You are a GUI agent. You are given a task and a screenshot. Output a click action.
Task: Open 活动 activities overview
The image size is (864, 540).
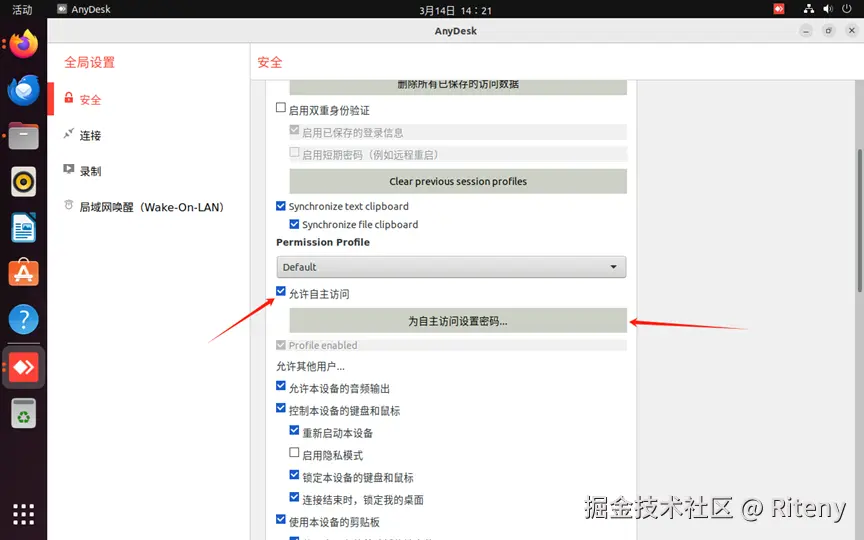(x=22, y=9)
